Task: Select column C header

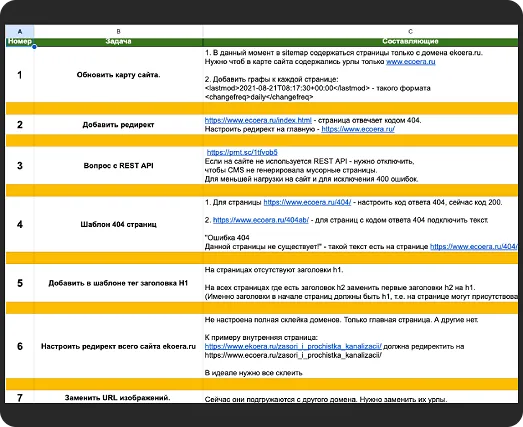Action: (x=360, y=31)
